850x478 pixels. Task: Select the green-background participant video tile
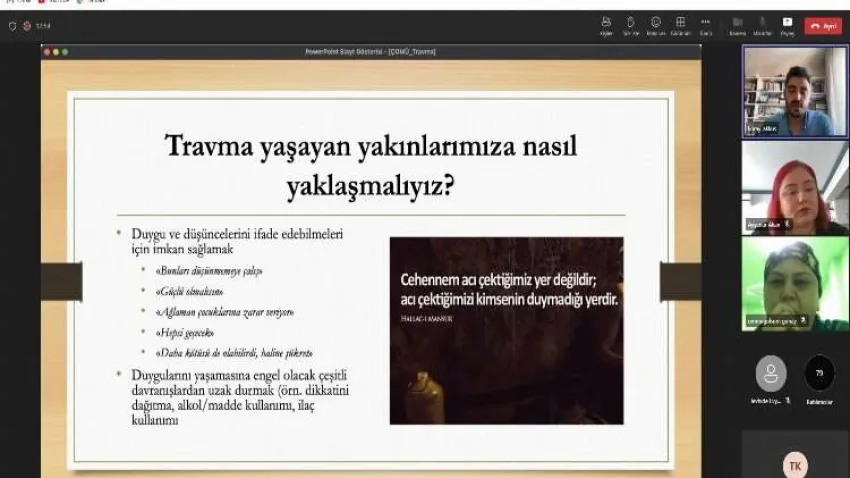[x=795, y=283]
